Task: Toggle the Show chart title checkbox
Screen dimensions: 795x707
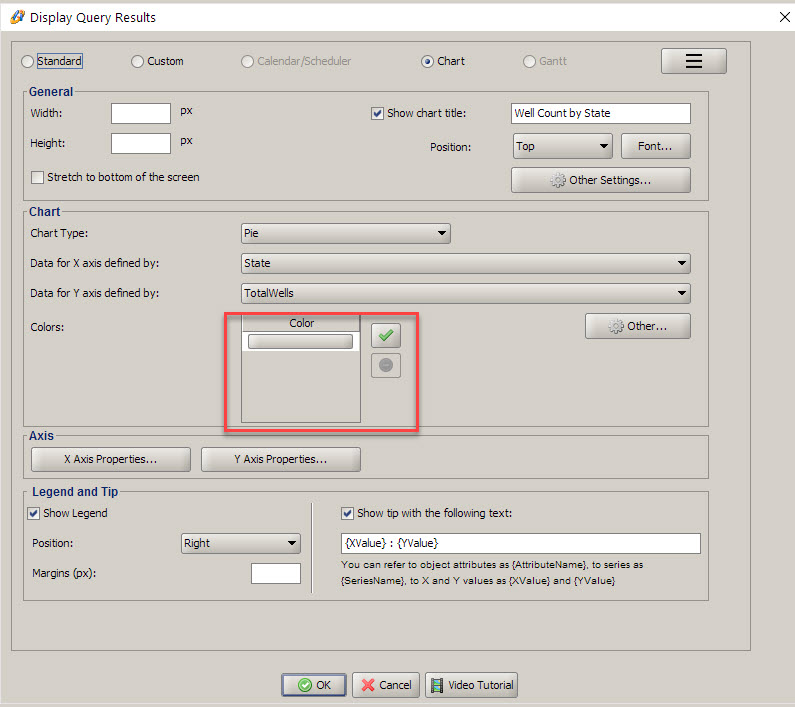Action: [377, 113]
